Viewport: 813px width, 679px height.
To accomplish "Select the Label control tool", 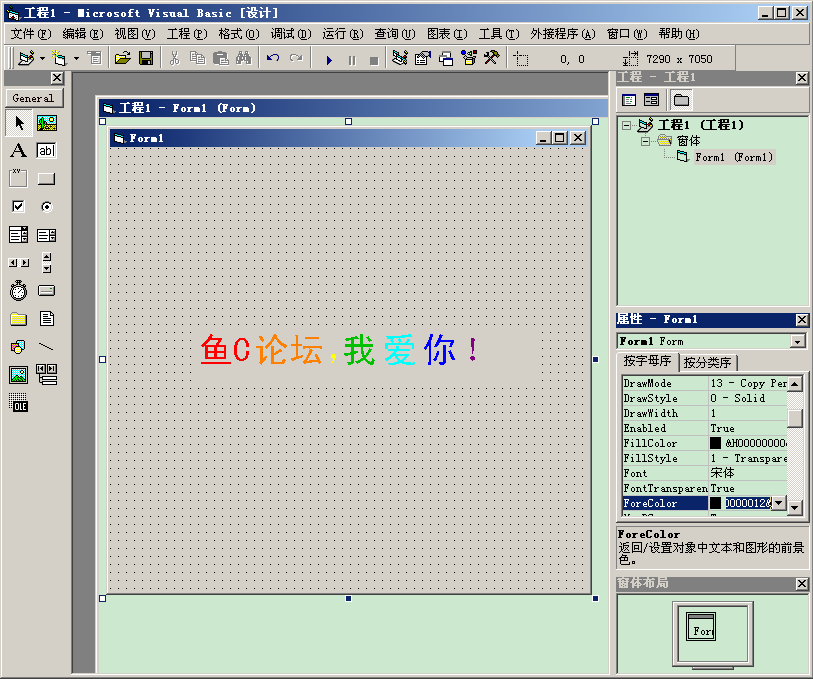I will coord(19,151).
